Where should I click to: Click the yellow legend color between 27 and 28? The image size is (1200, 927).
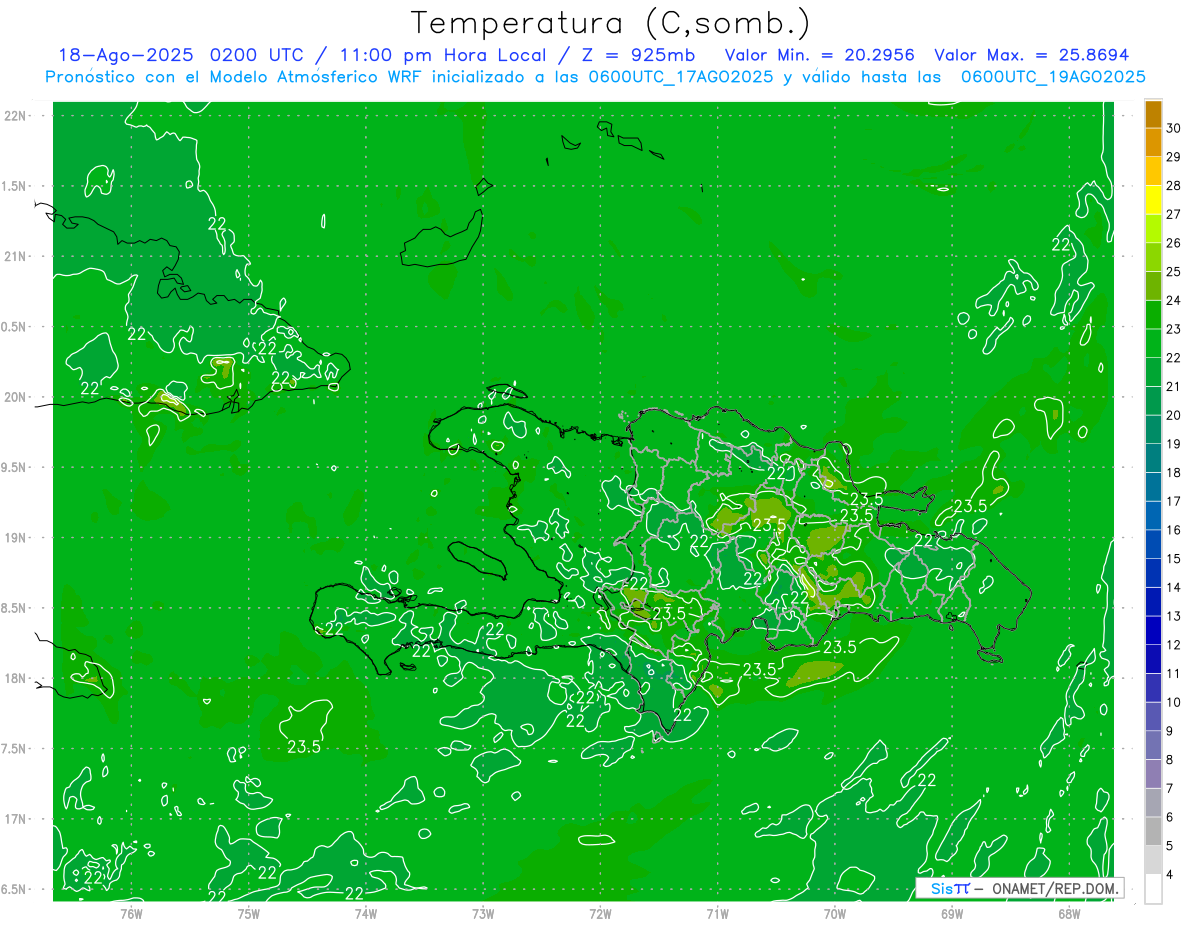1153,199
